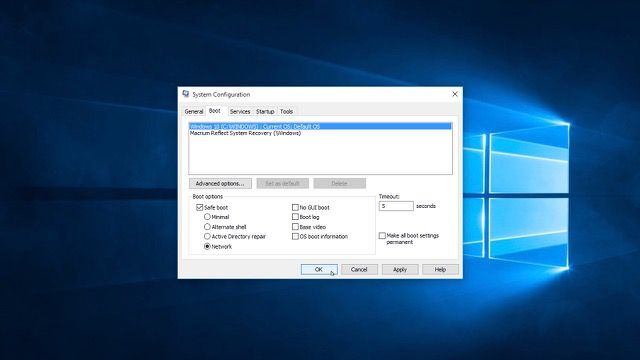Select the Minimal radio option
The width and height of the screenshot is (640, 360).
(207, 217)
